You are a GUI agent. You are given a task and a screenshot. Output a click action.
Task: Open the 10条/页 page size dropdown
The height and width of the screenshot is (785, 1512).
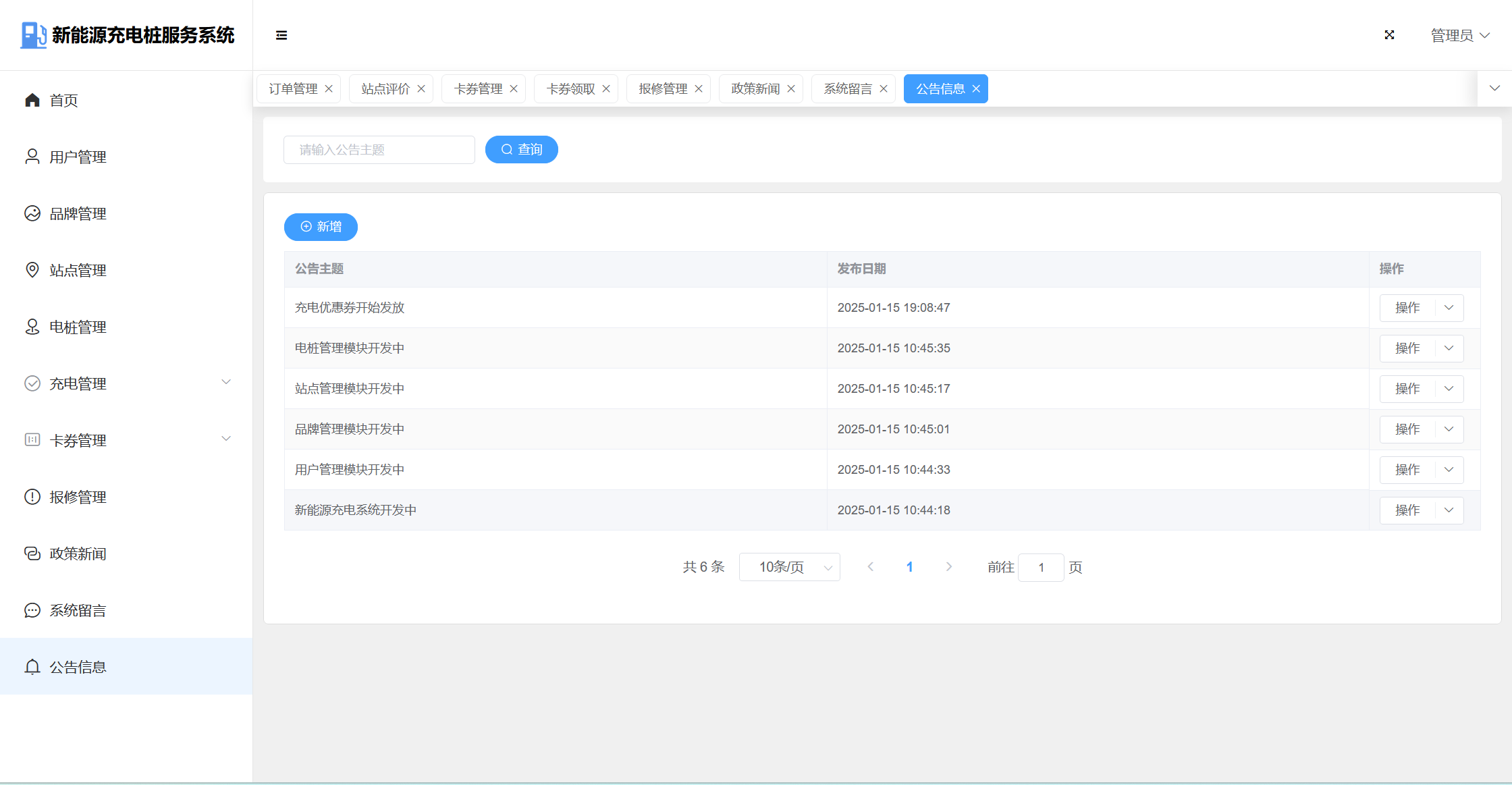[789, 567]
